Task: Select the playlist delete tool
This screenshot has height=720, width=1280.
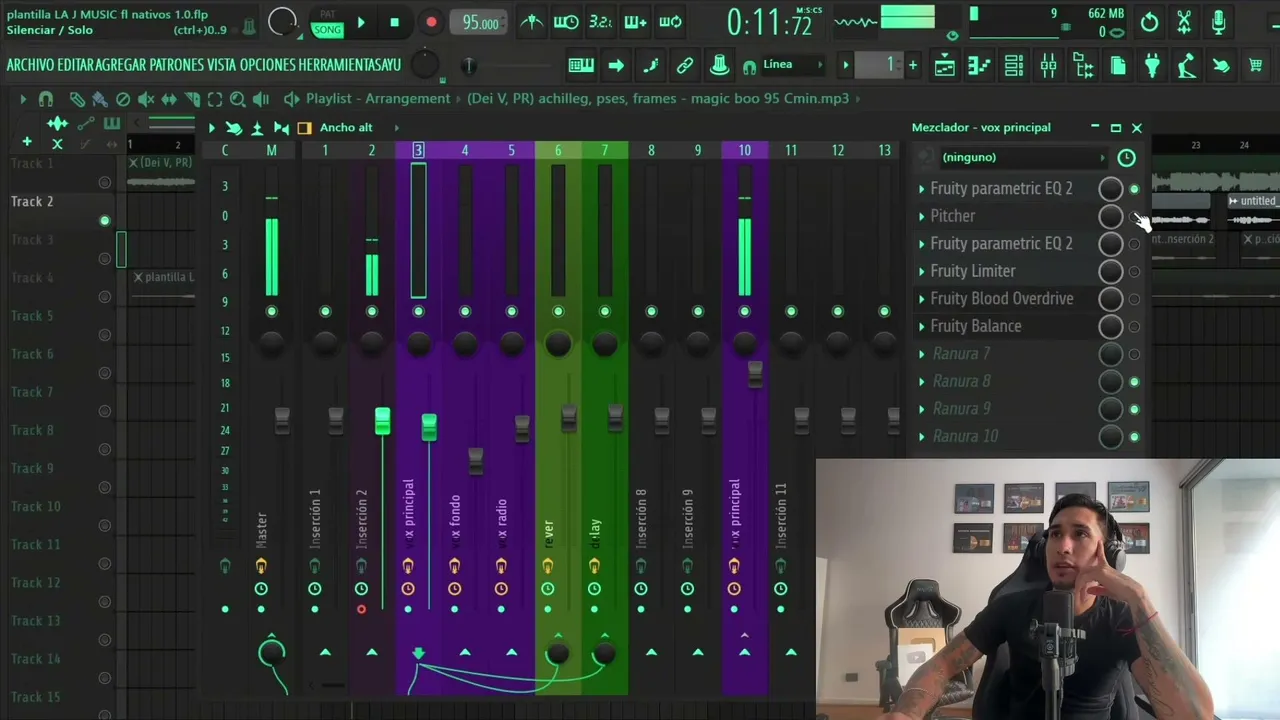Action: click(x=123, y=99)
